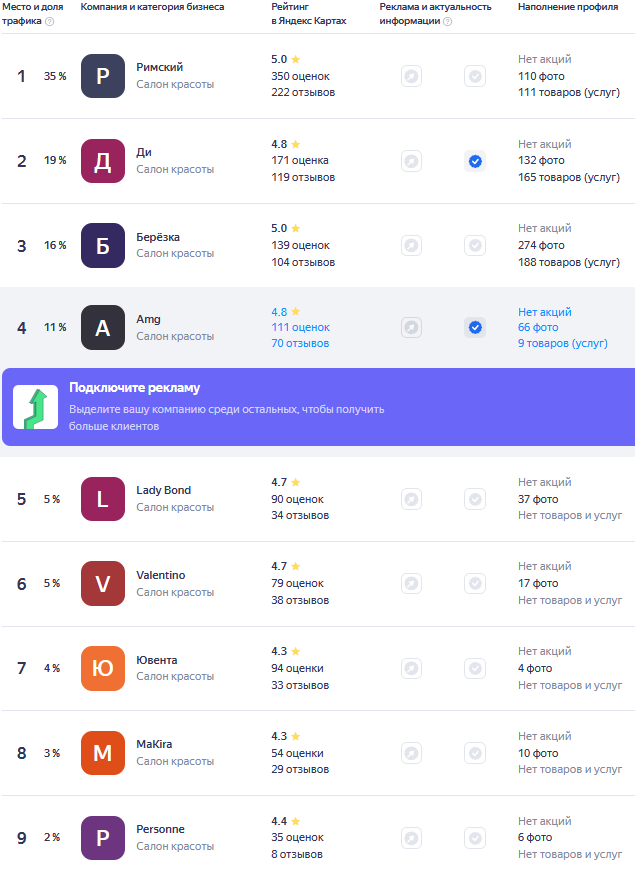Click the "70 отзывов" link for Amg
Screen dimensions: 635x875
(x=300, y=343)
